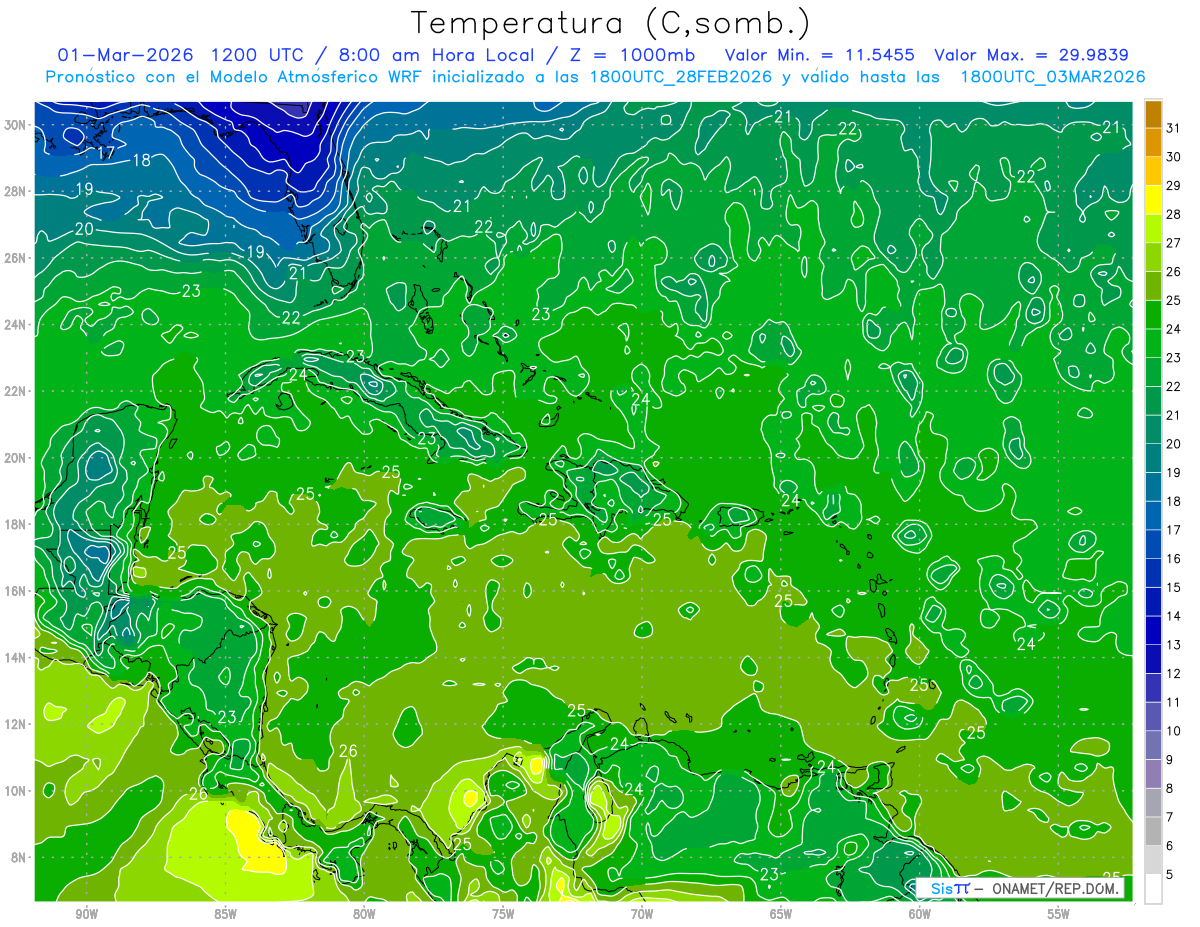The height and width of the screenshot is (927, 1200).
Task: Click the "90W" longitude axis label
Action: coord(86,915)
